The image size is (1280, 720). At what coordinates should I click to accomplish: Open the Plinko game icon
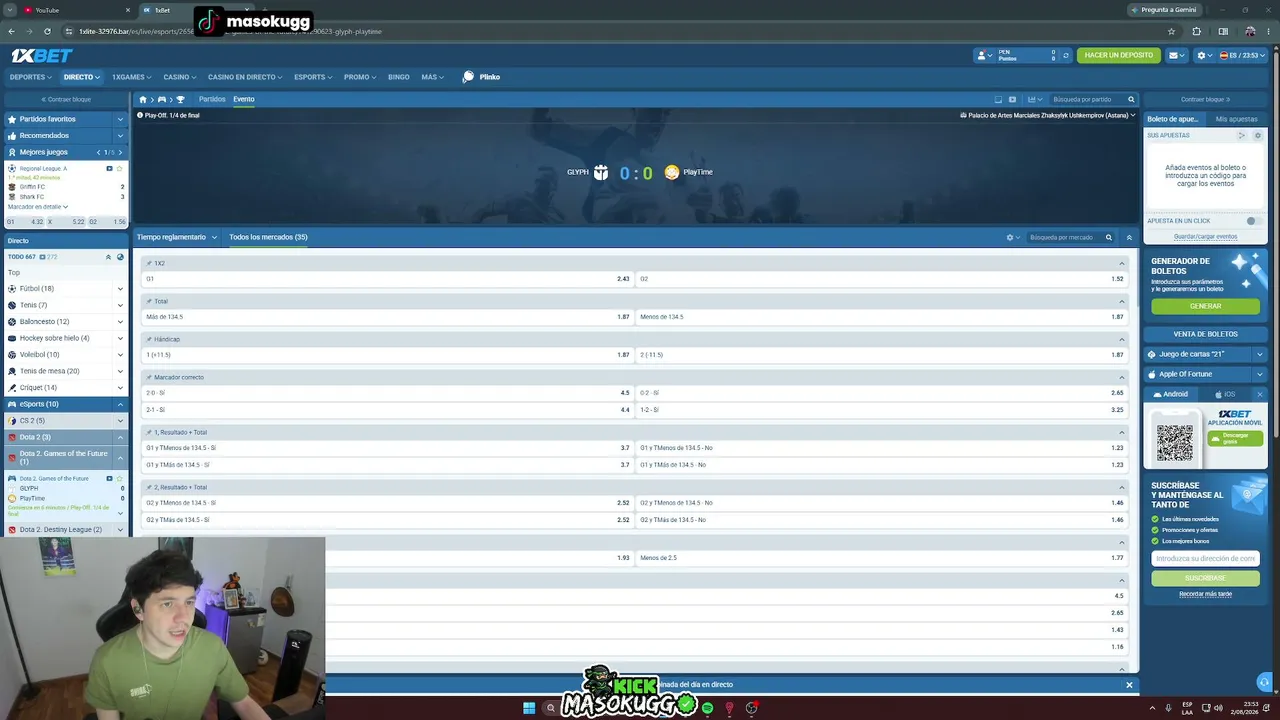(x=468, y=77)
